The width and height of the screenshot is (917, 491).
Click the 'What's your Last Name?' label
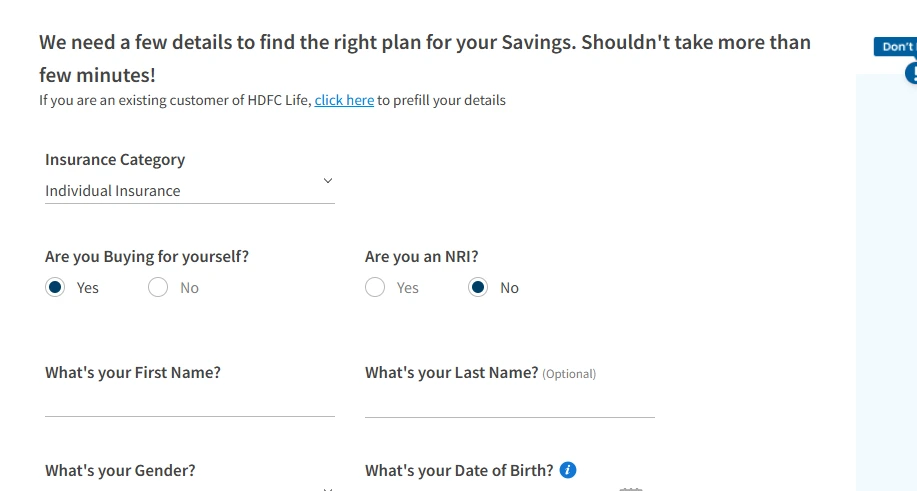tap(452, 373)
